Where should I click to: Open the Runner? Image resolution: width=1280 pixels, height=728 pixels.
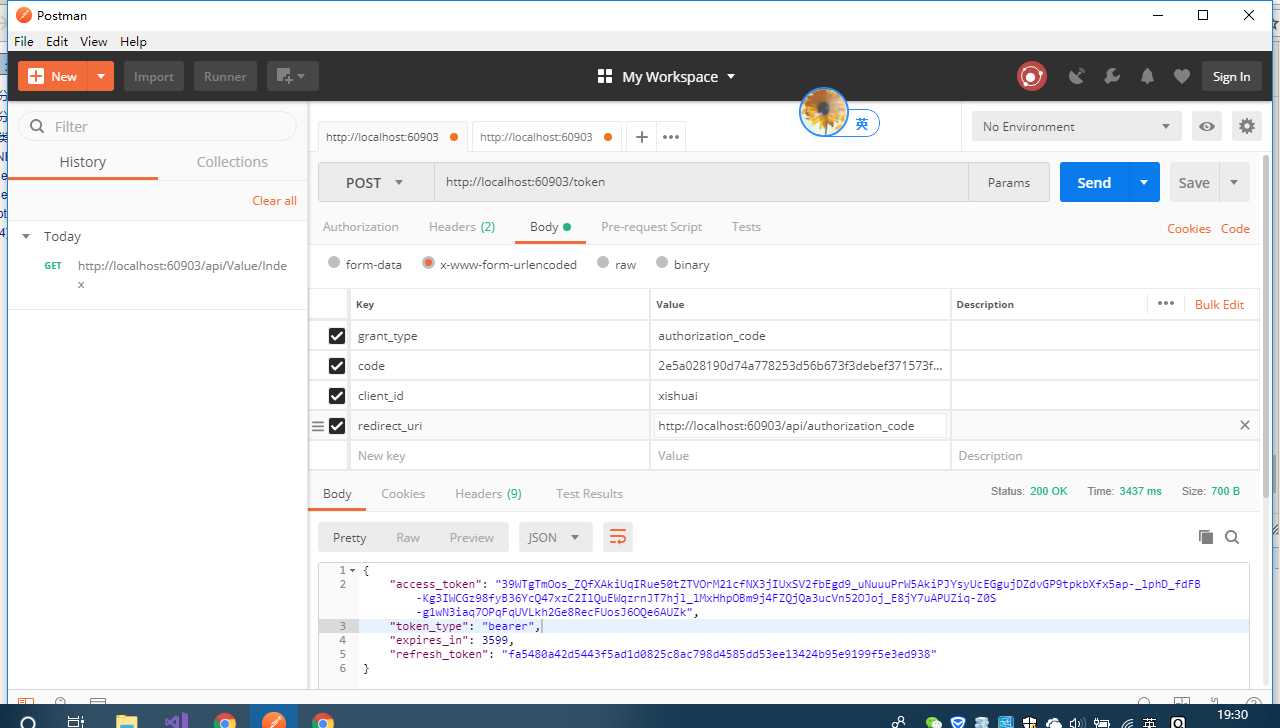pos(225,76)
